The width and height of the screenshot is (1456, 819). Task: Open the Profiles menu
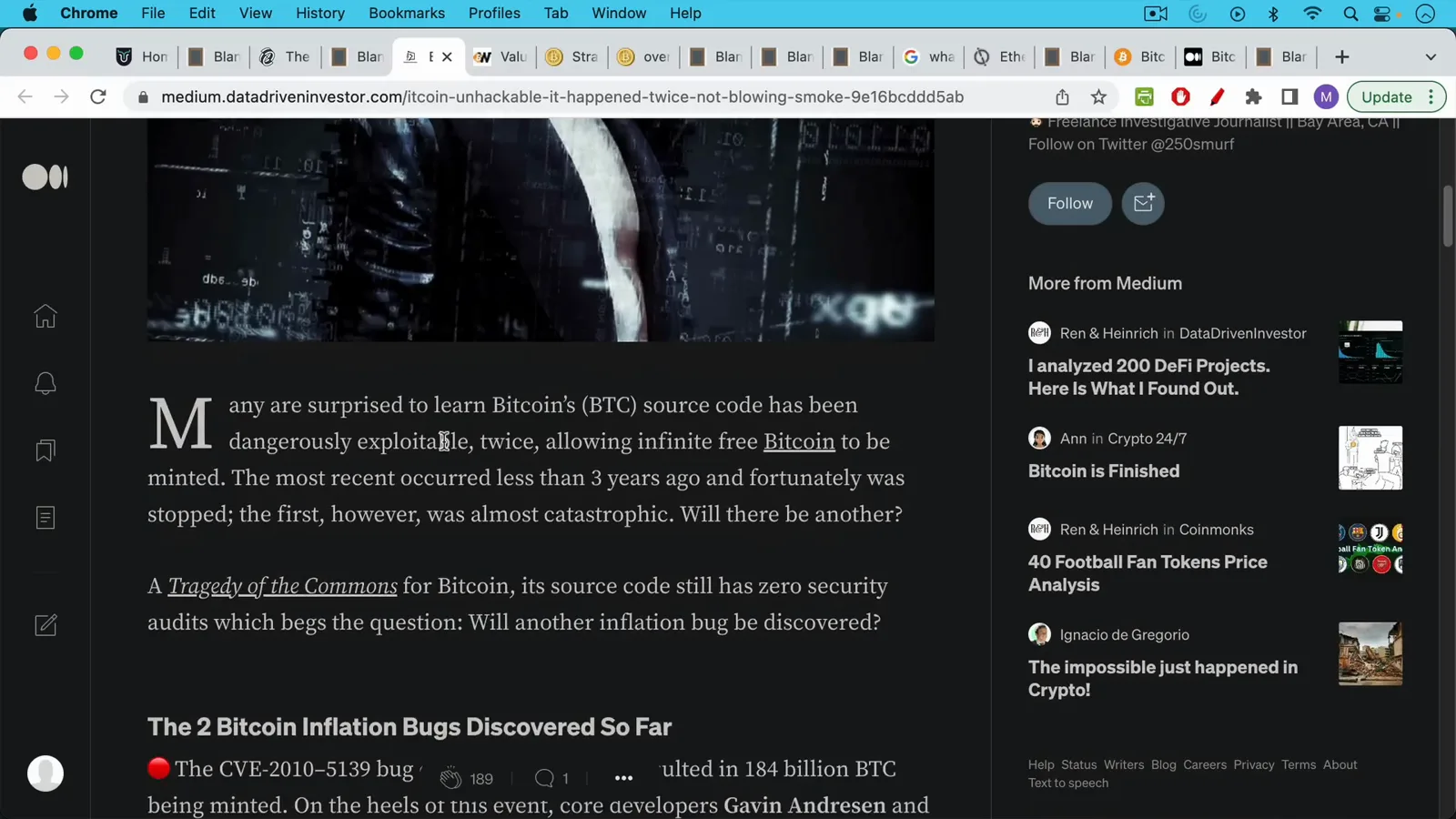tap(494, 13)
